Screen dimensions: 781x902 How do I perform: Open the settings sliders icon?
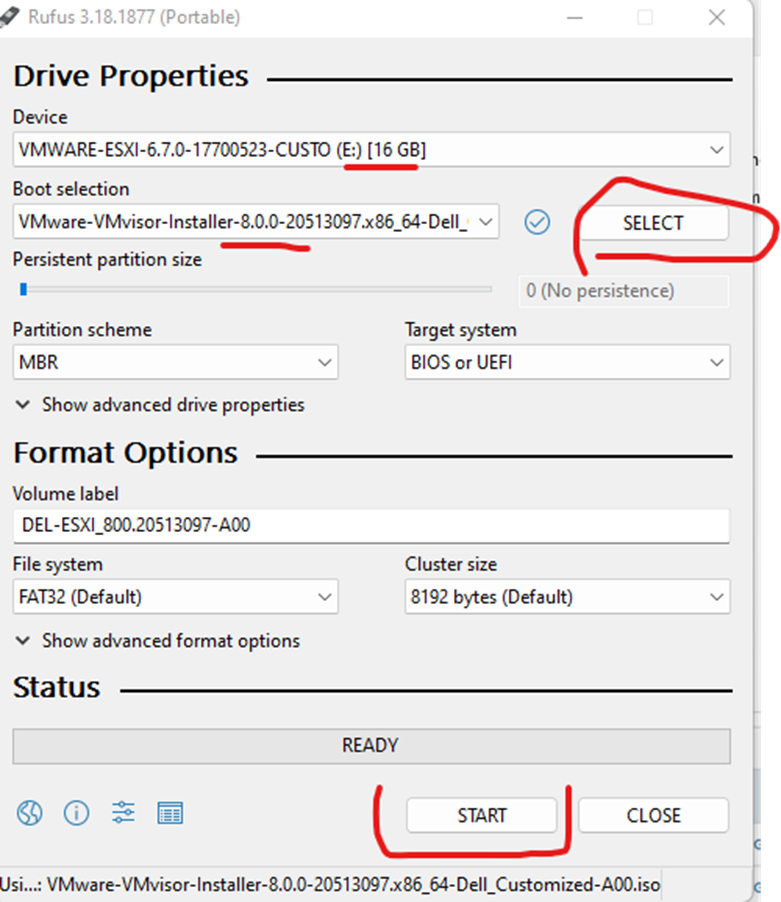123,813
